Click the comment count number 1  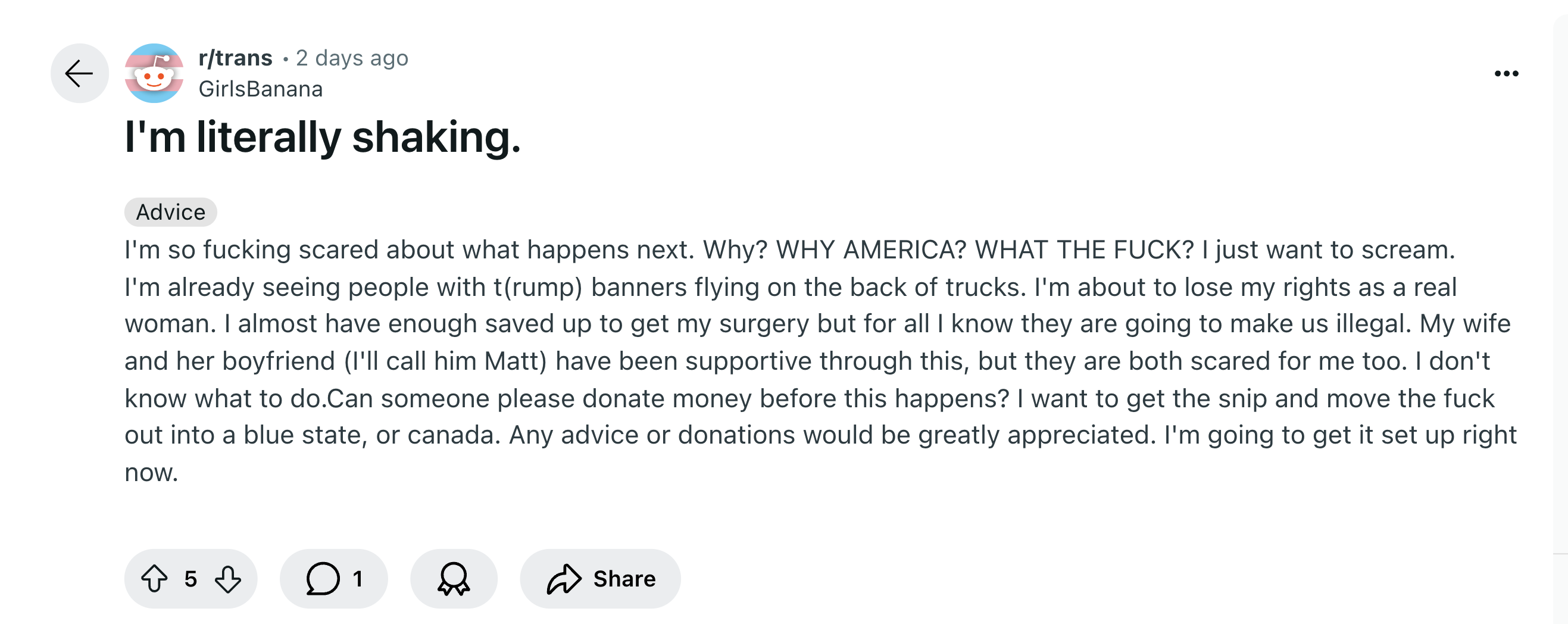(x=358, y=578)
